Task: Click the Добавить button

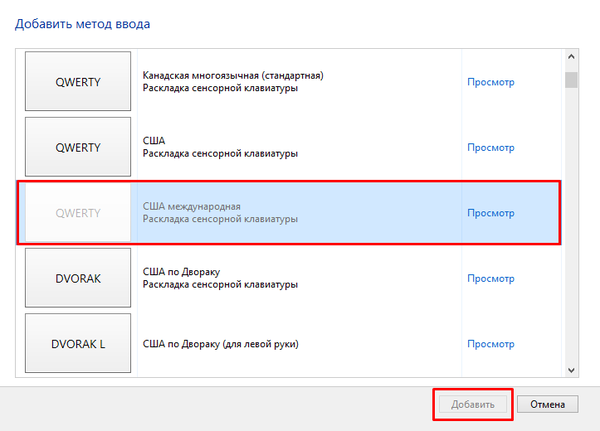Action: point(473,404)
